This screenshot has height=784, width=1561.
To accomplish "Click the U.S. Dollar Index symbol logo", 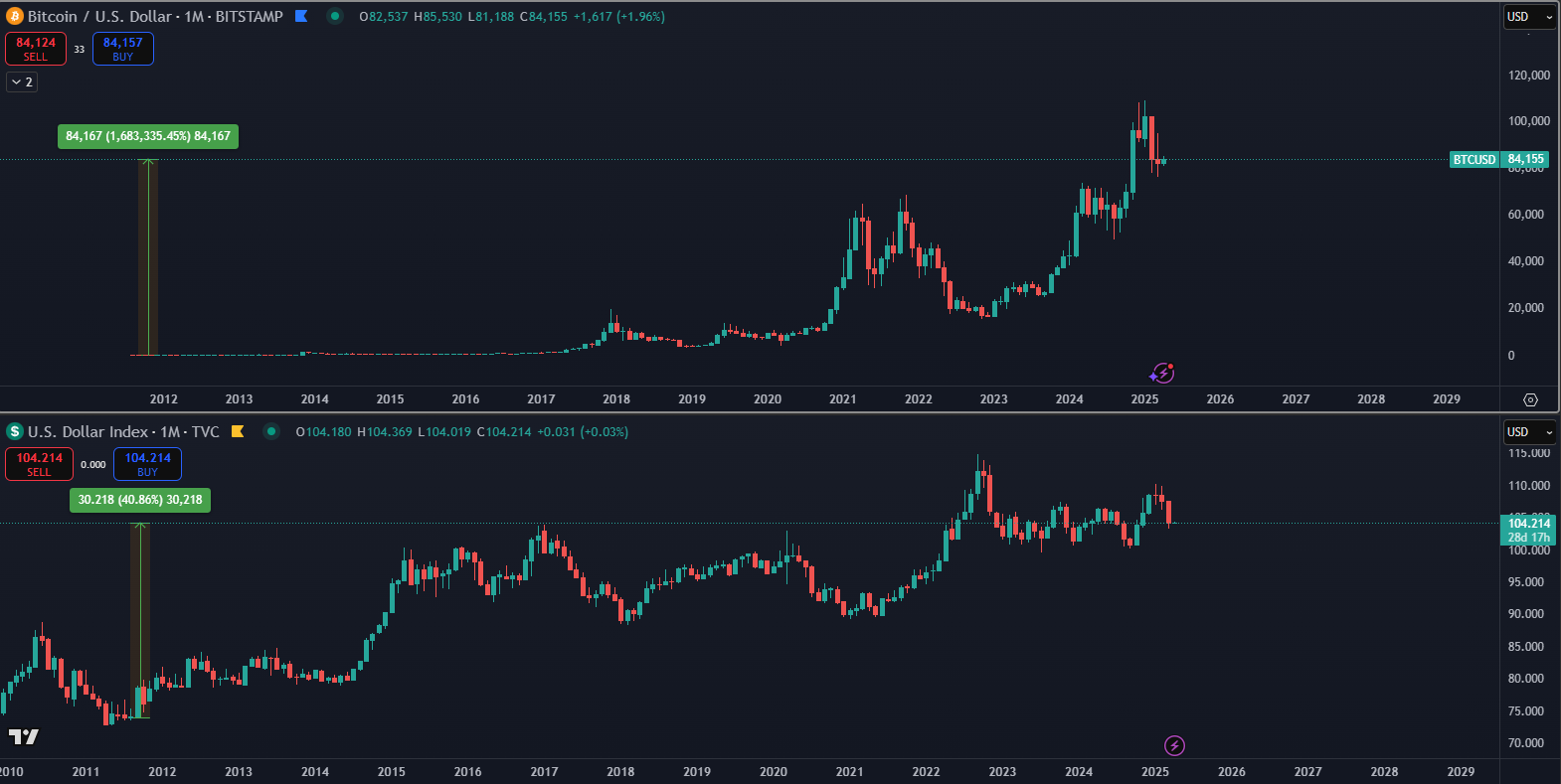I will [x=15, y=431].
